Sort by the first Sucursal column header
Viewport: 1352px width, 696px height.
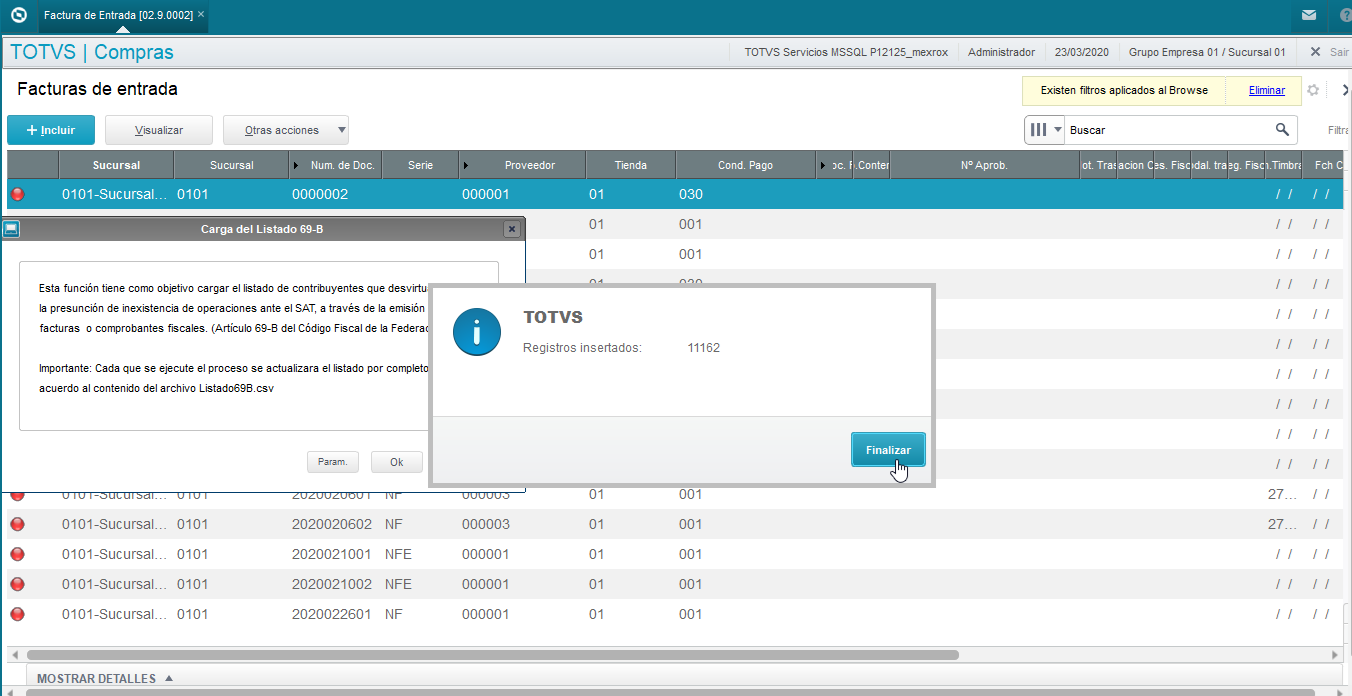click(x=116, y=165)
